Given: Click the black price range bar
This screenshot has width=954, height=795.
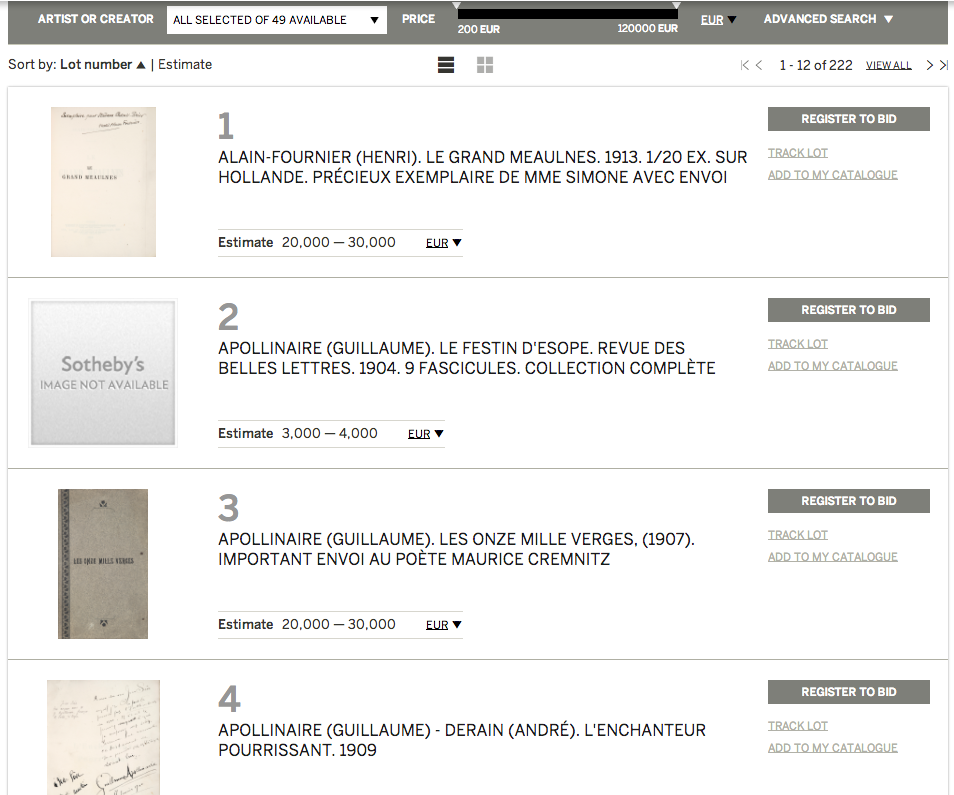Looking at the screenshot, I should coord(568,14).
